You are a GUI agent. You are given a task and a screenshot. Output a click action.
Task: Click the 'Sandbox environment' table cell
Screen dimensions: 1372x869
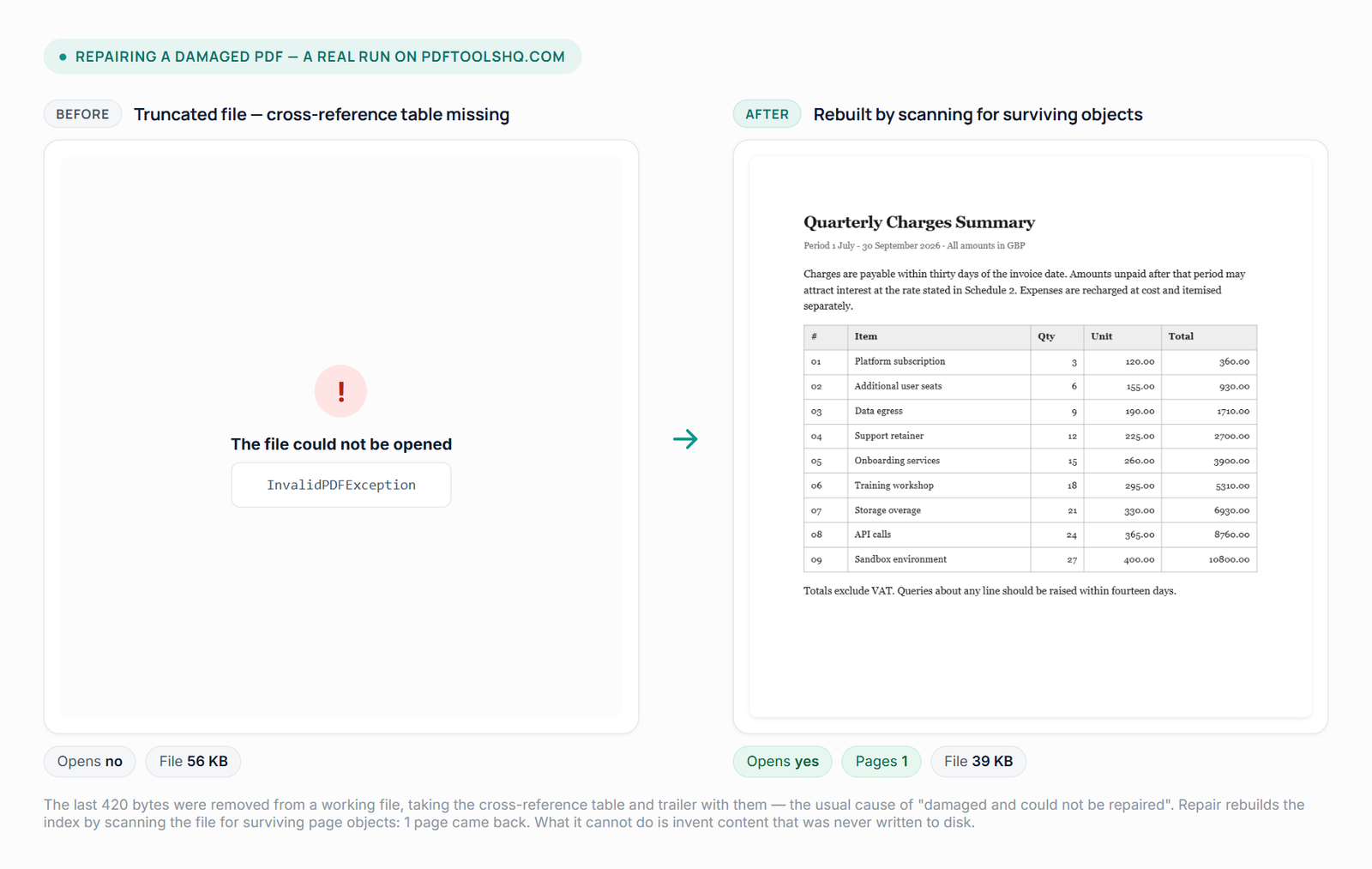(939, 559)
